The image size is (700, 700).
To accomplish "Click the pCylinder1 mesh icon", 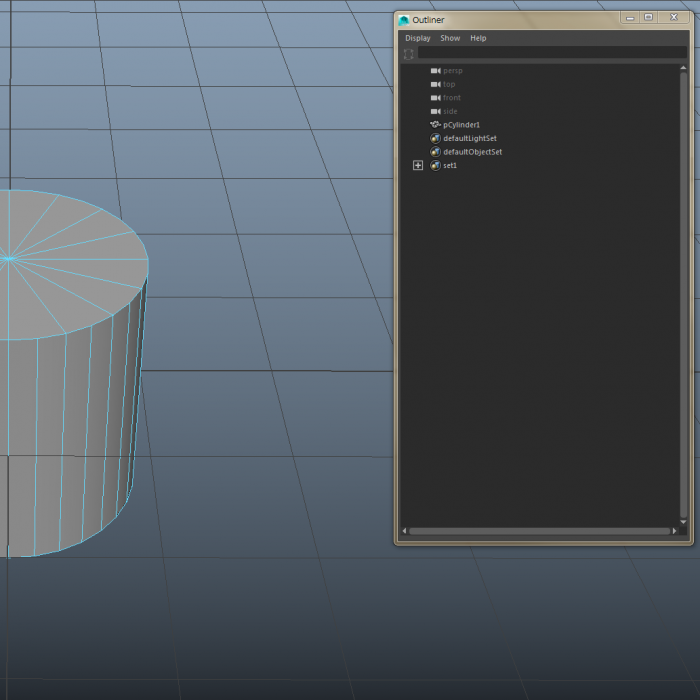I will (435, 125).
